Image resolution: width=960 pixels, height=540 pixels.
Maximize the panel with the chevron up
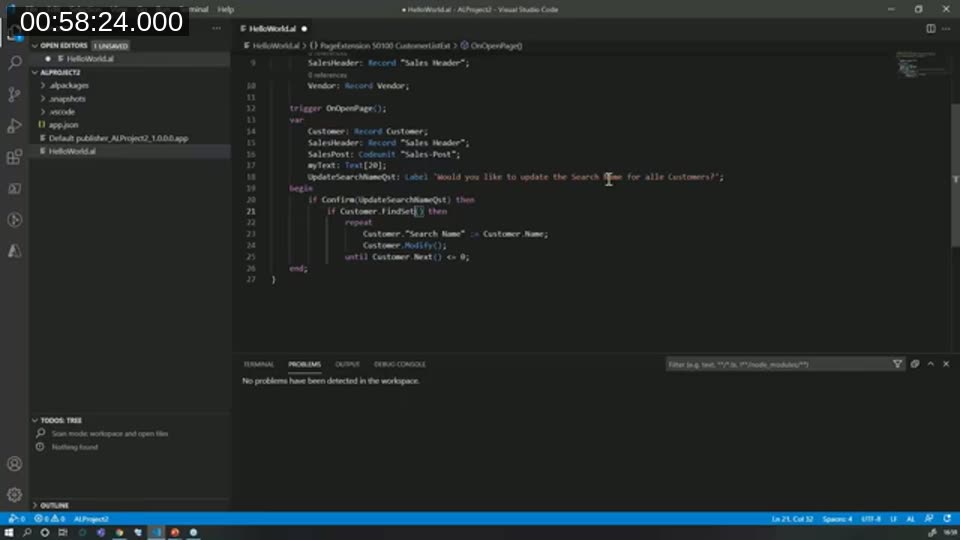tap(931, 364)
